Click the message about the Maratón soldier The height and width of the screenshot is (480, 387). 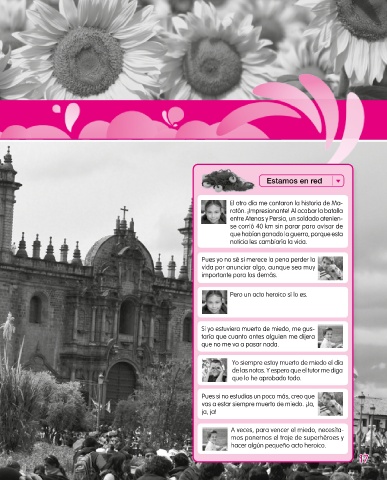point(273,221)
